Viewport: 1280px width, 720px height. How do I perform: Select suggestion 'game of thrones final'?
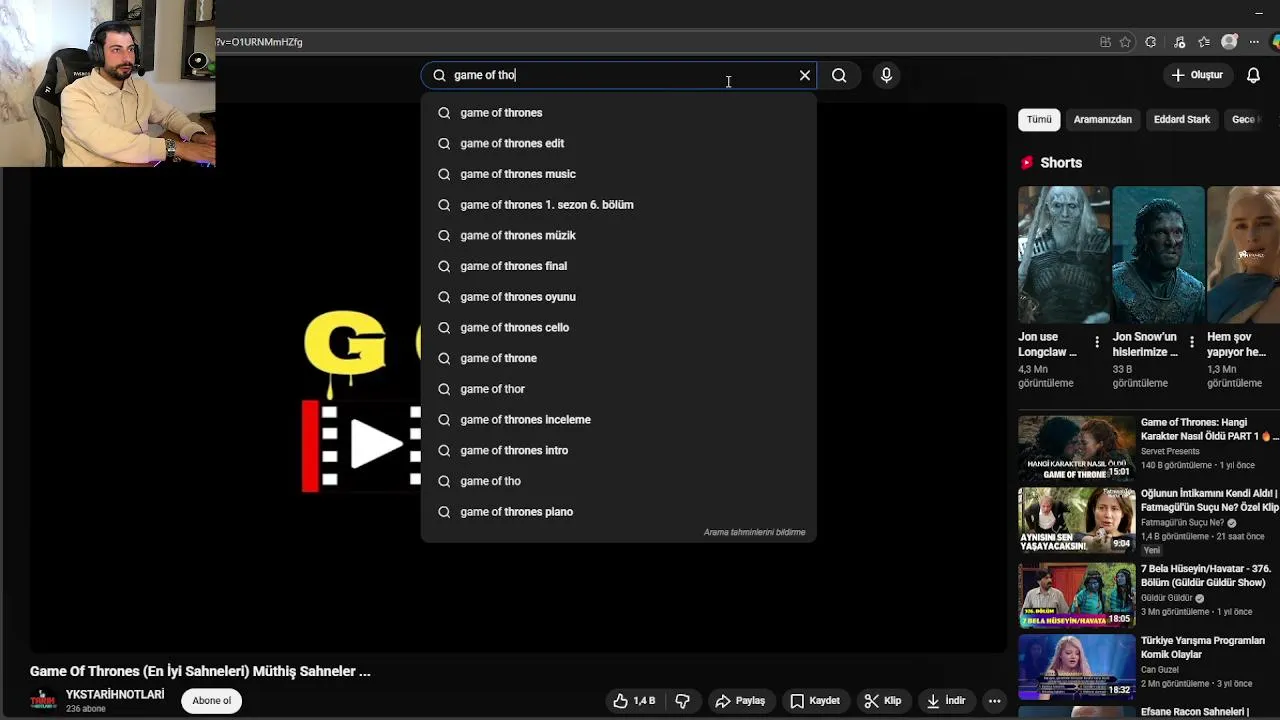click(x=619, y=266)
